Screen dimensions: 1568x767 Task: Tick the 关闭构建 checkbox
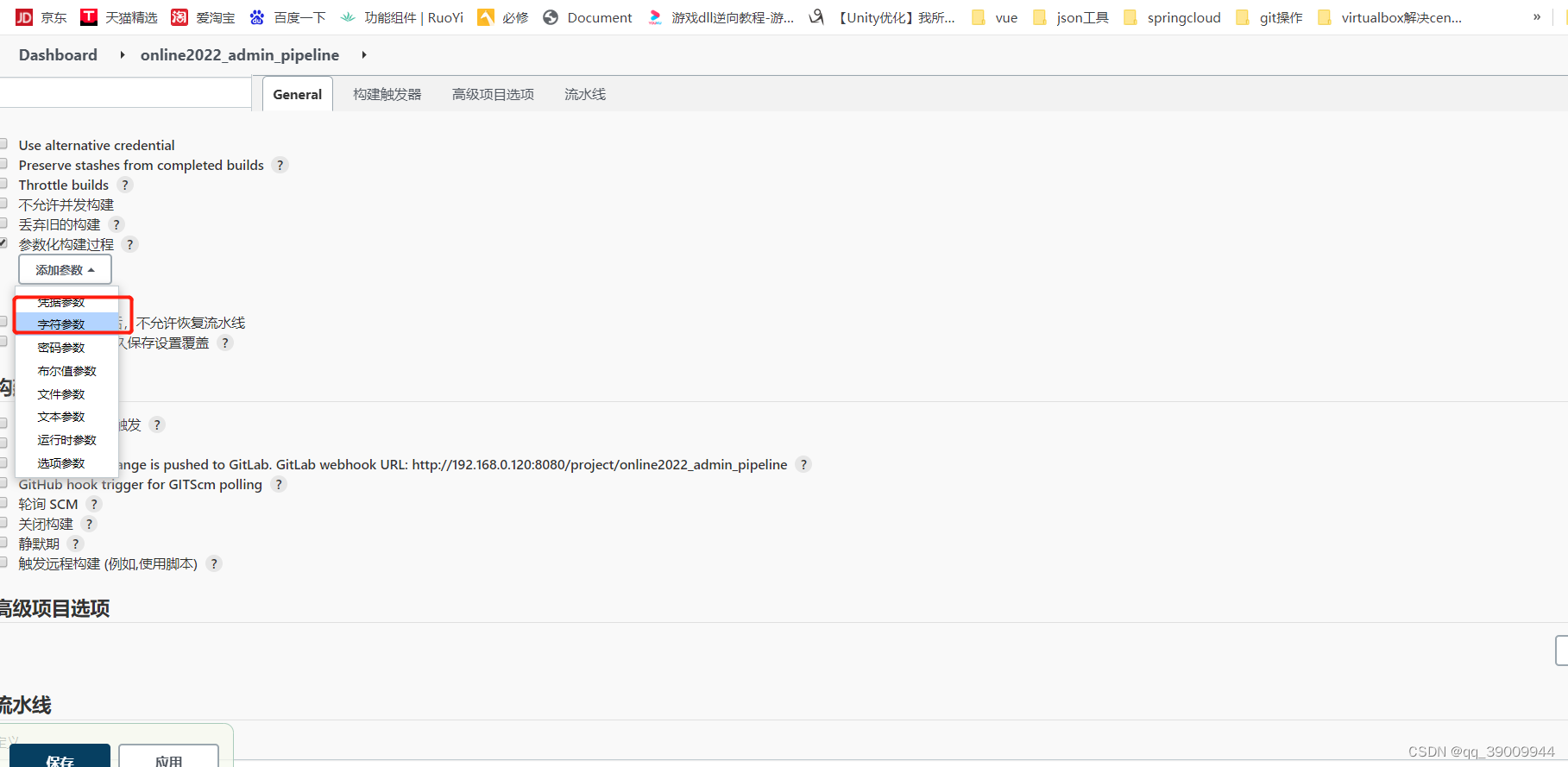tap(3, 523)
